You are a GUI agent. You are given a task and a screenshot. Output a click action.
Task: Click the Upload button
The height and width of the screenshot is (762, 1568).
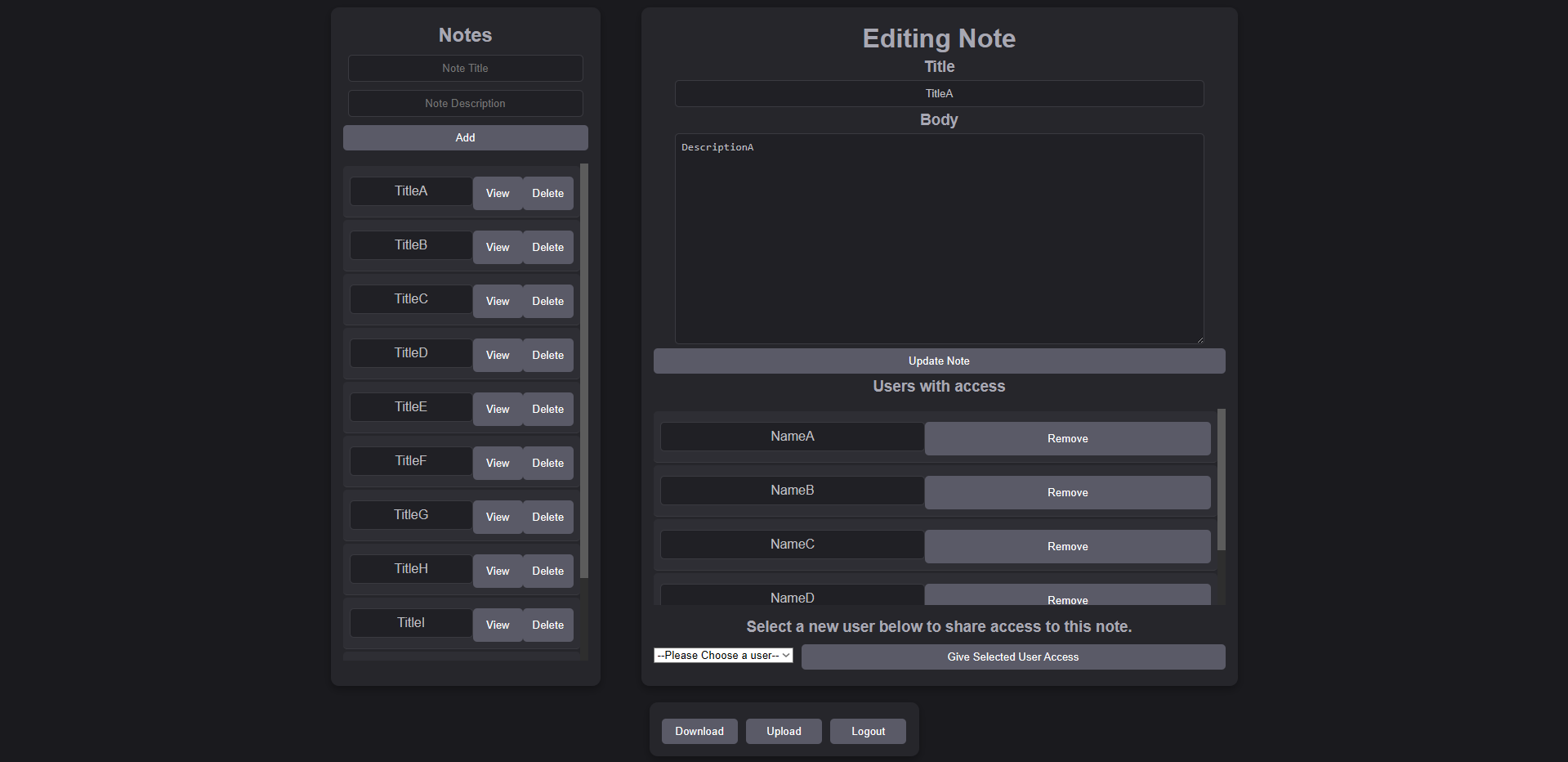[x=784, y=731]
